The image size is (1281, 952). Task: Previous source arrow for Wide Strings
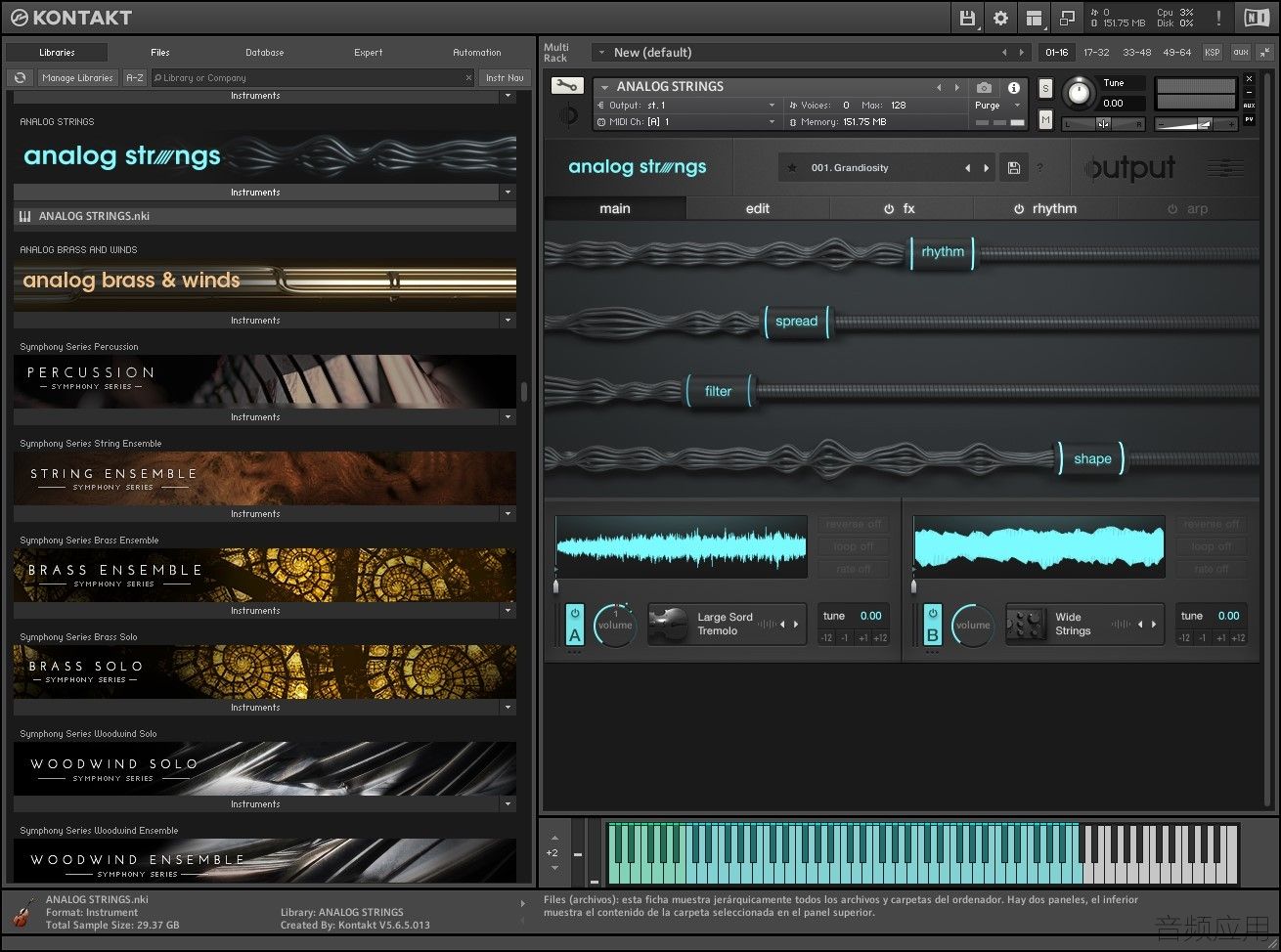tap(1140, 625)
